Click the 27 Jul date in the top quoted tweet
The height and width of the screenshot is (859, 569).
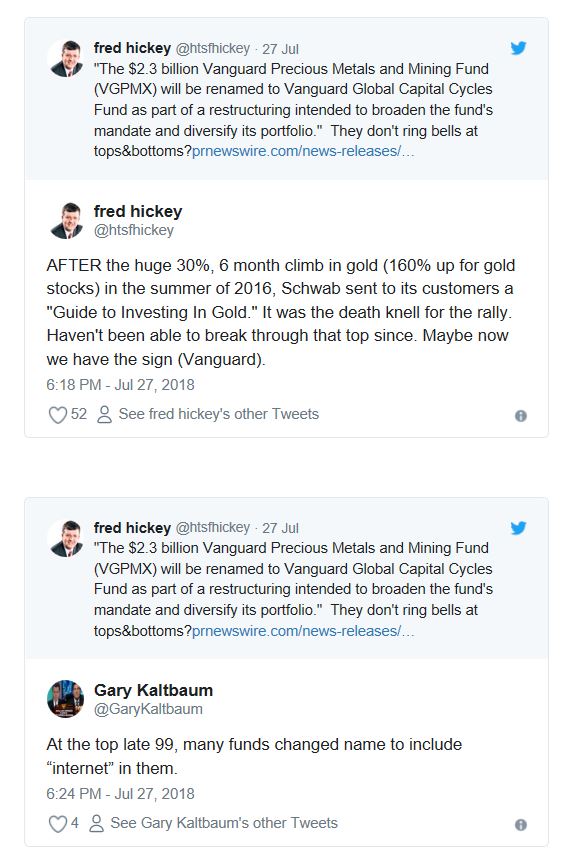(x=280, y=49)
